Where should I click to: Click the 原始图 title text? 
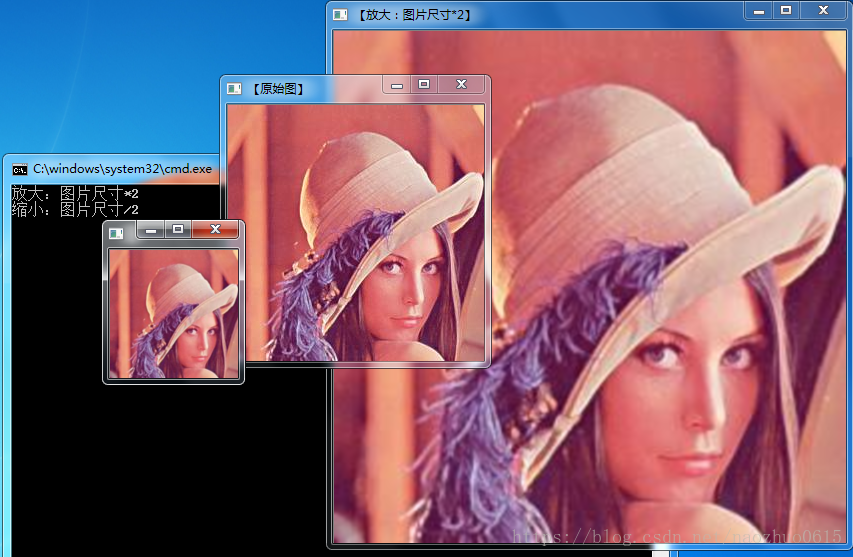tap(278, 89)
